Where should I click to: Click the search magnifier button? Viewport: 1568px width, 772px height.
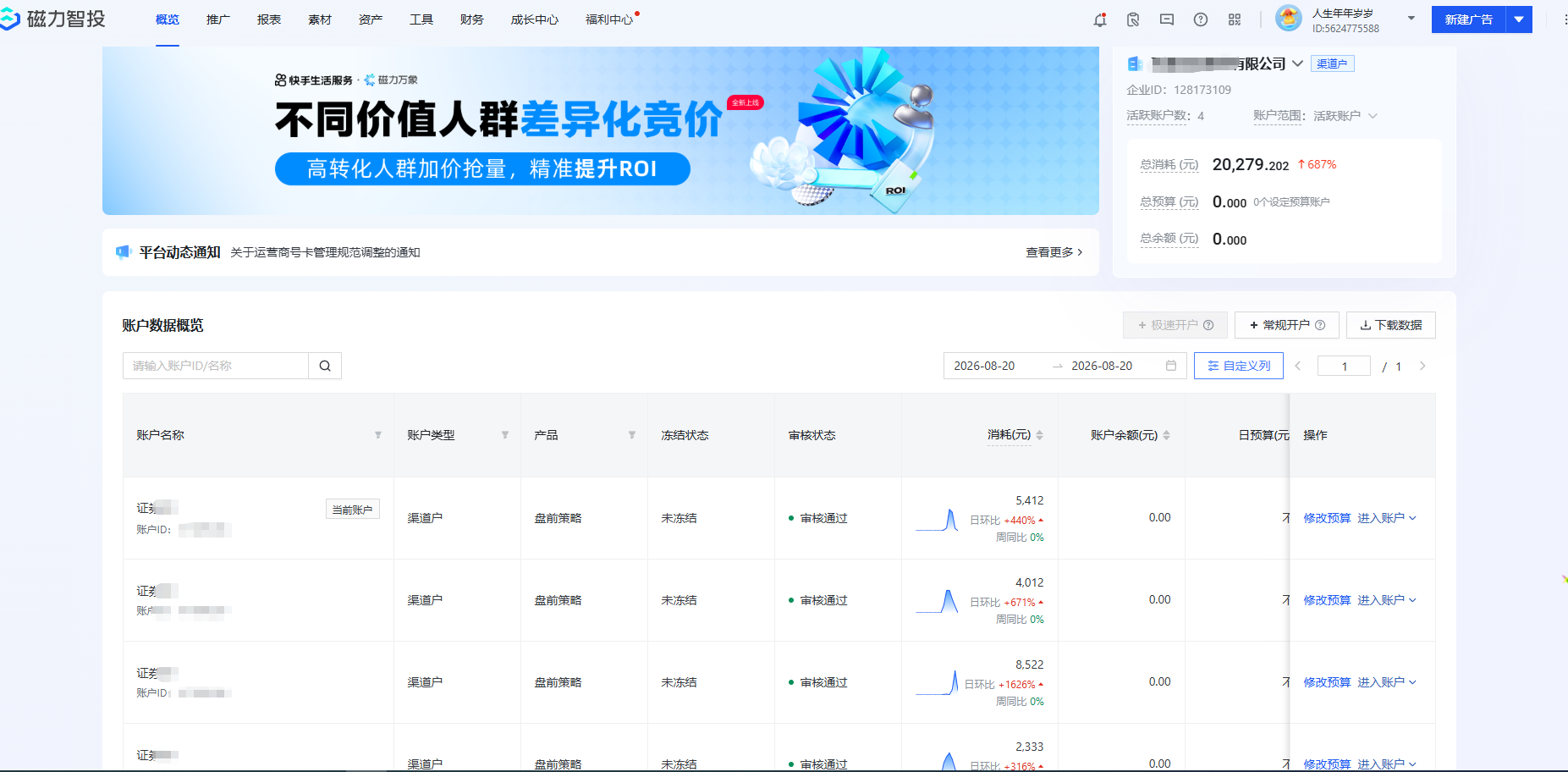pos(325,366)
